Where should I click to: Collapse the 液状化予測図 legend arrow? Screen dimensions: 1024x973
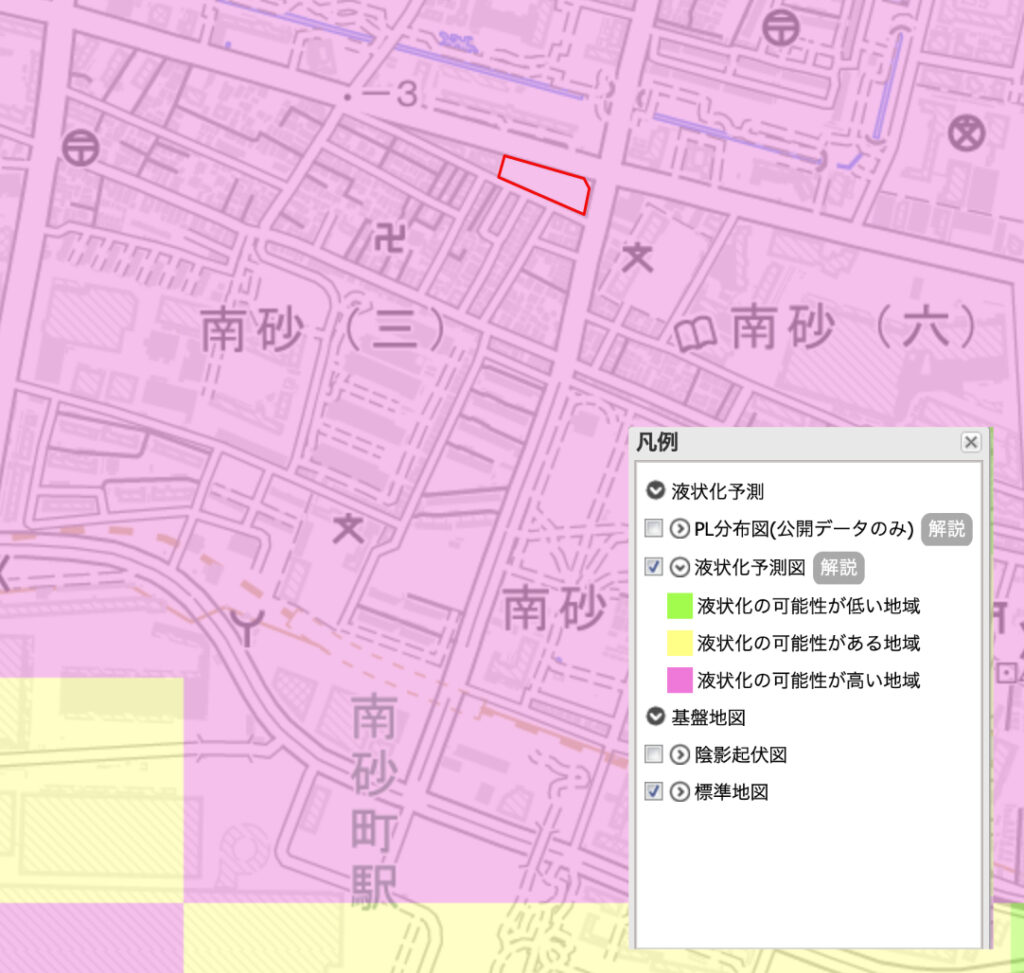tap(680, 567)
